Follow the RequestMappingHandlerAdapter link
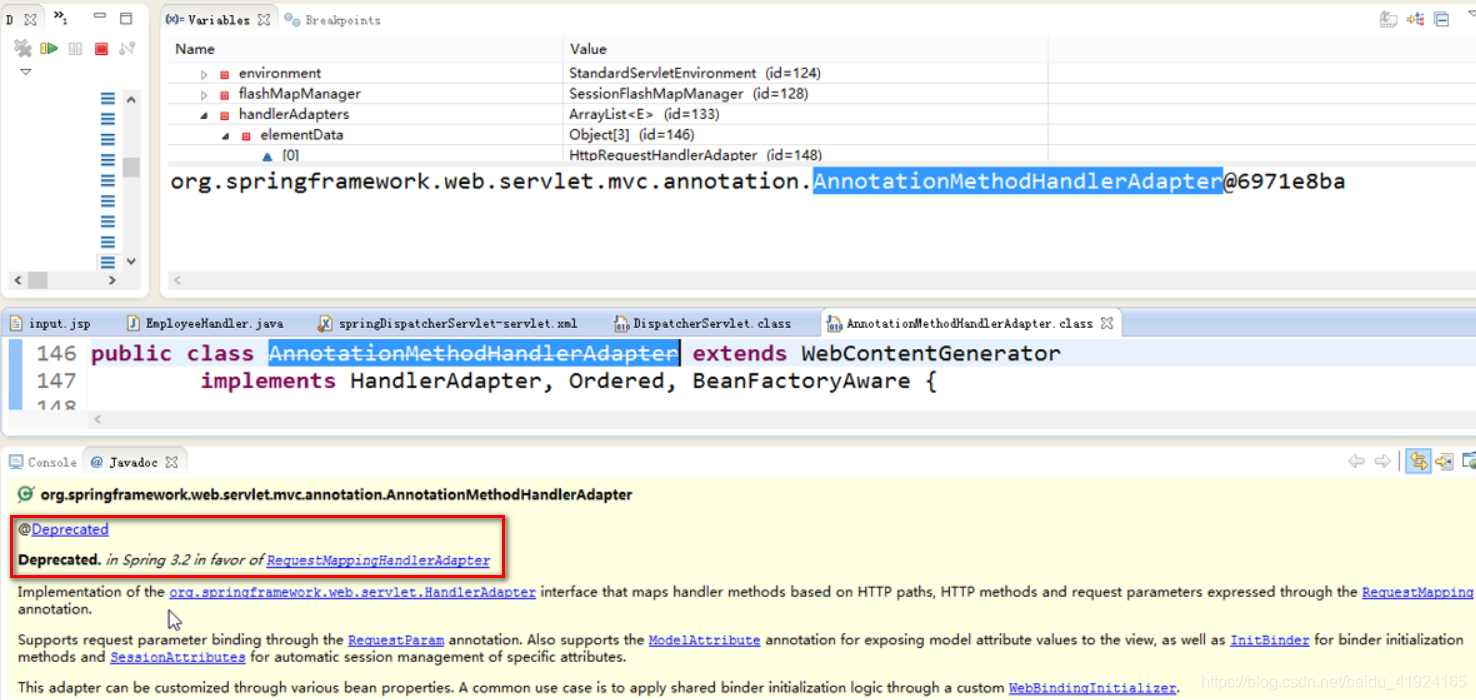1476x700 pixels. pyautogui.click(x=378, y=561)
